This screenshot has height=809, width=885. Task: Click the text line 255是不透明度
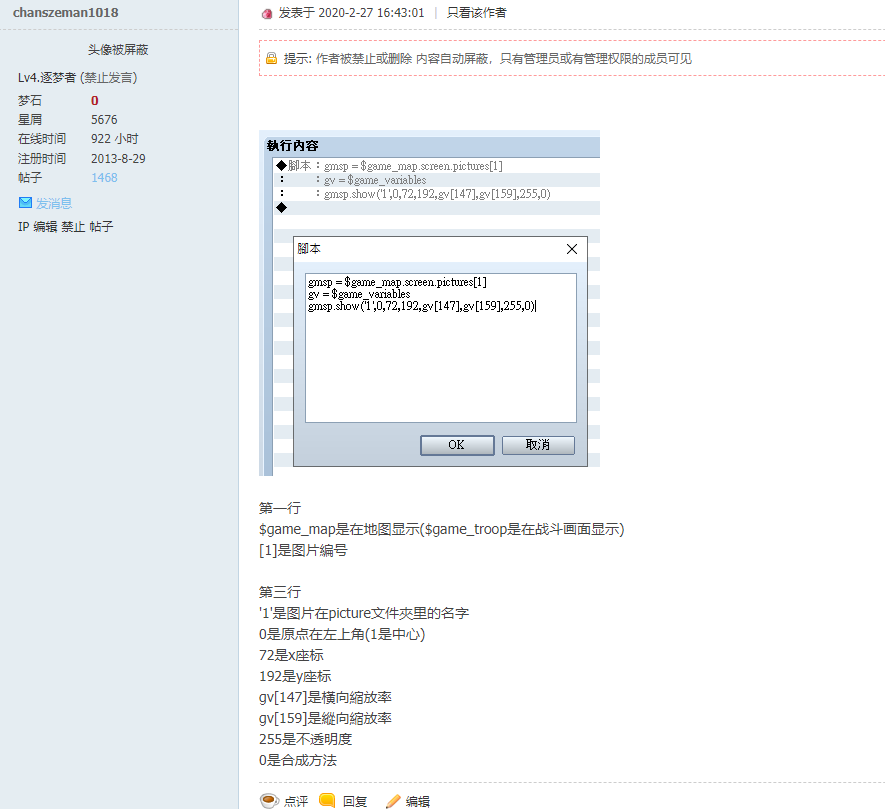click(305, 739)
